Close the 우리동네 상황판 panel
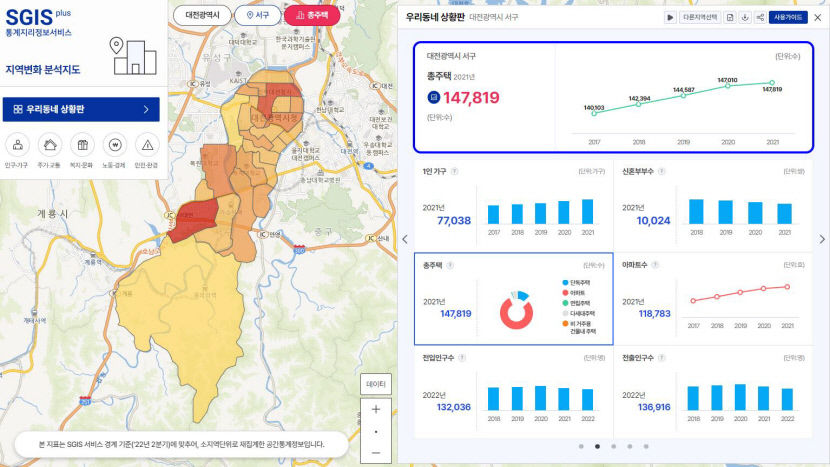The height and width of the screenshot is (467, 830). (817, 17)
